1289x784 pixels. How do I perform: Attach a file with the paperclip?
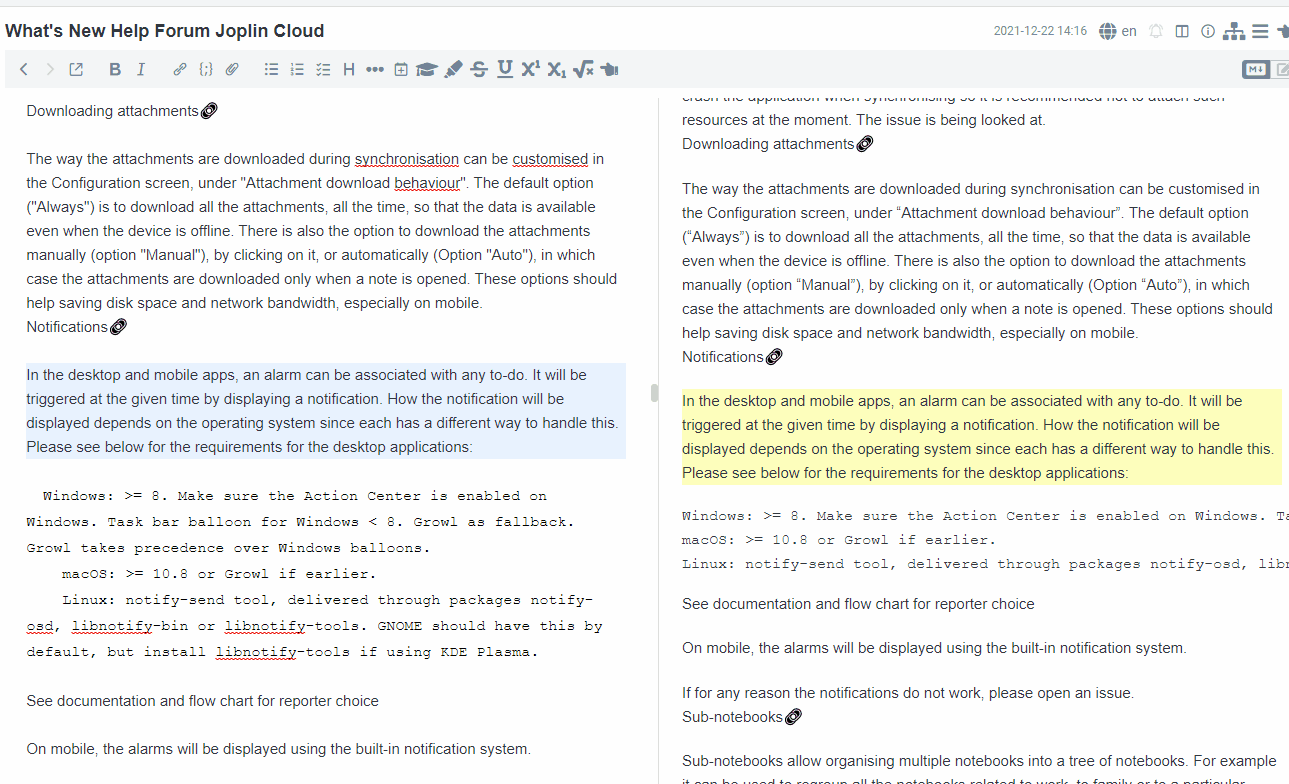pos(232,69)
